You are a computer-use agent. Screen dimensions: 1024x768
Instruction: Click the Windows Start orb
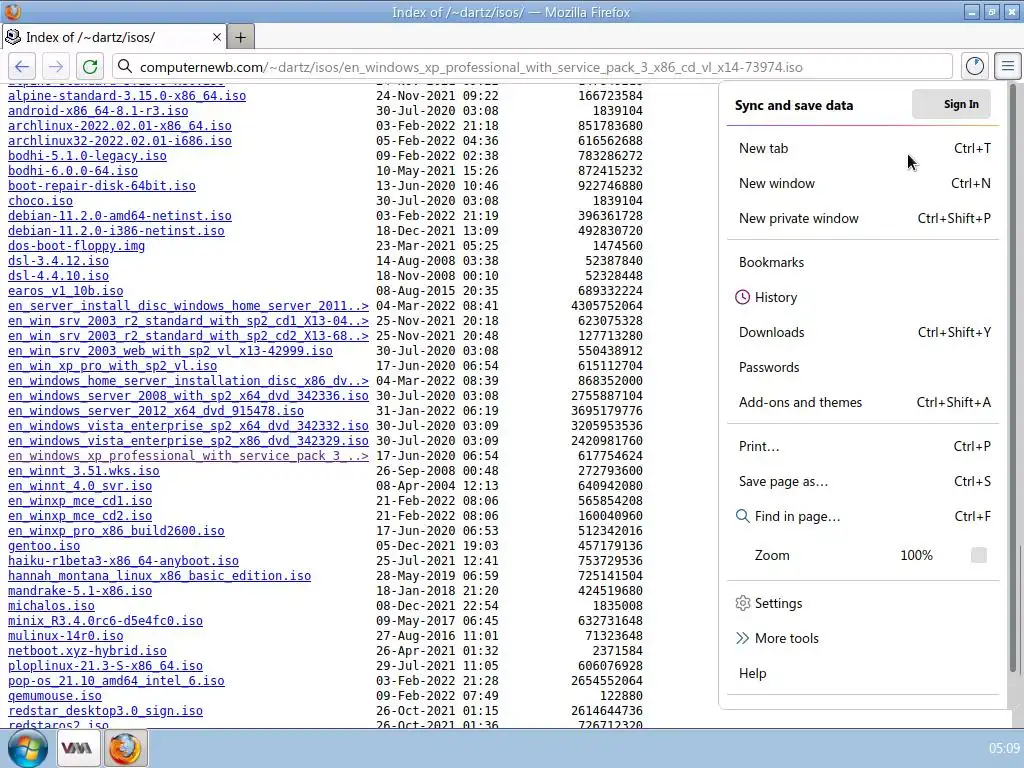tap(27, 748)
